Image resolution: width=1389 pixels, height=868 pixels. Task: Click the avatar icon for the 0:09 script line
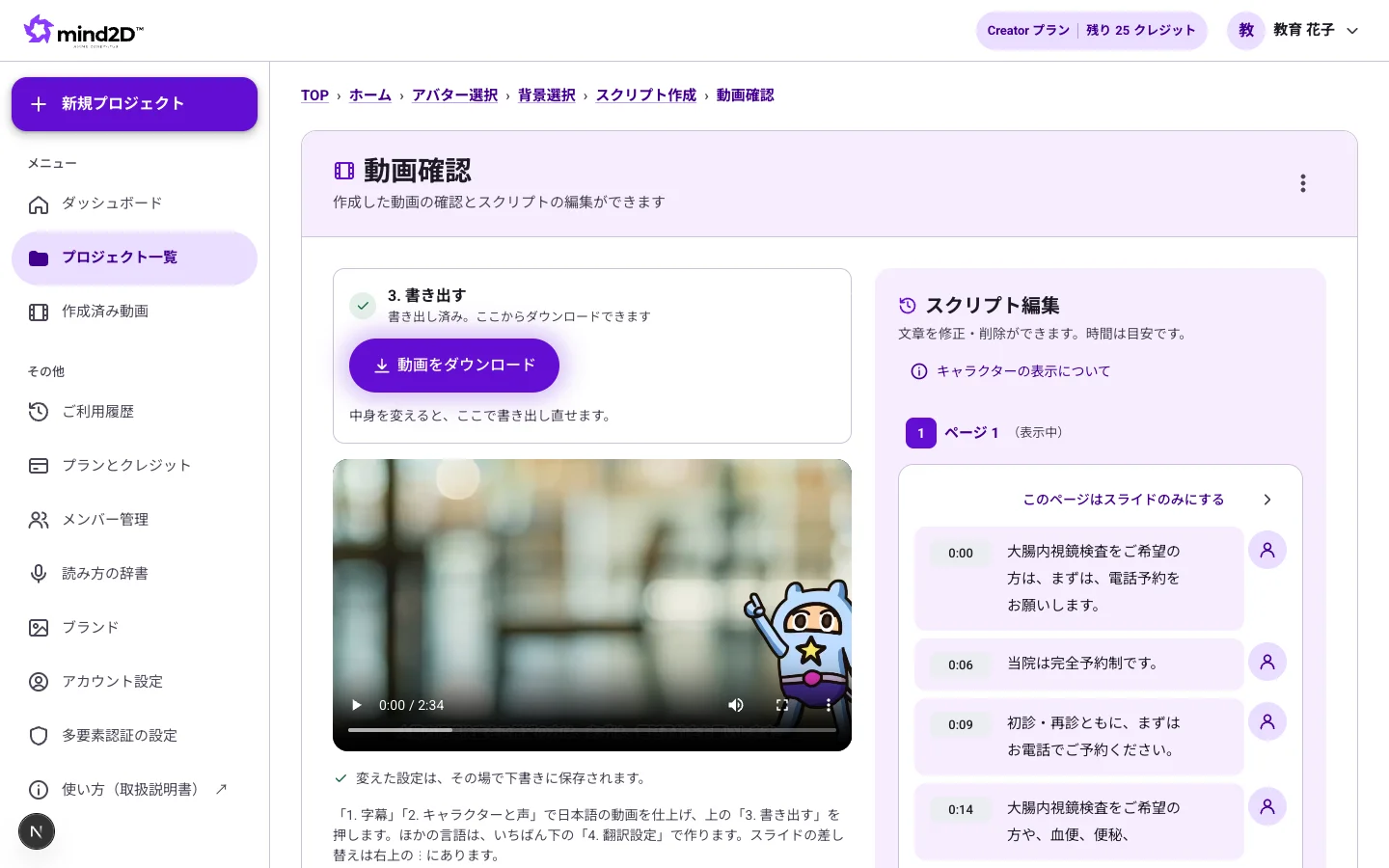click(x=1267, y=721)
